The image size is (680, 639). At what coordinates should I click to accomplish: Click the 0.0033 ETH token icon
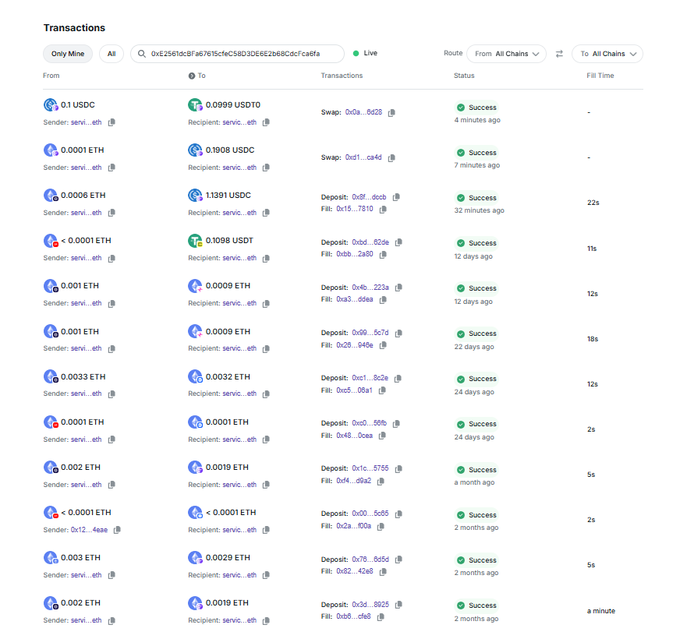51,377
